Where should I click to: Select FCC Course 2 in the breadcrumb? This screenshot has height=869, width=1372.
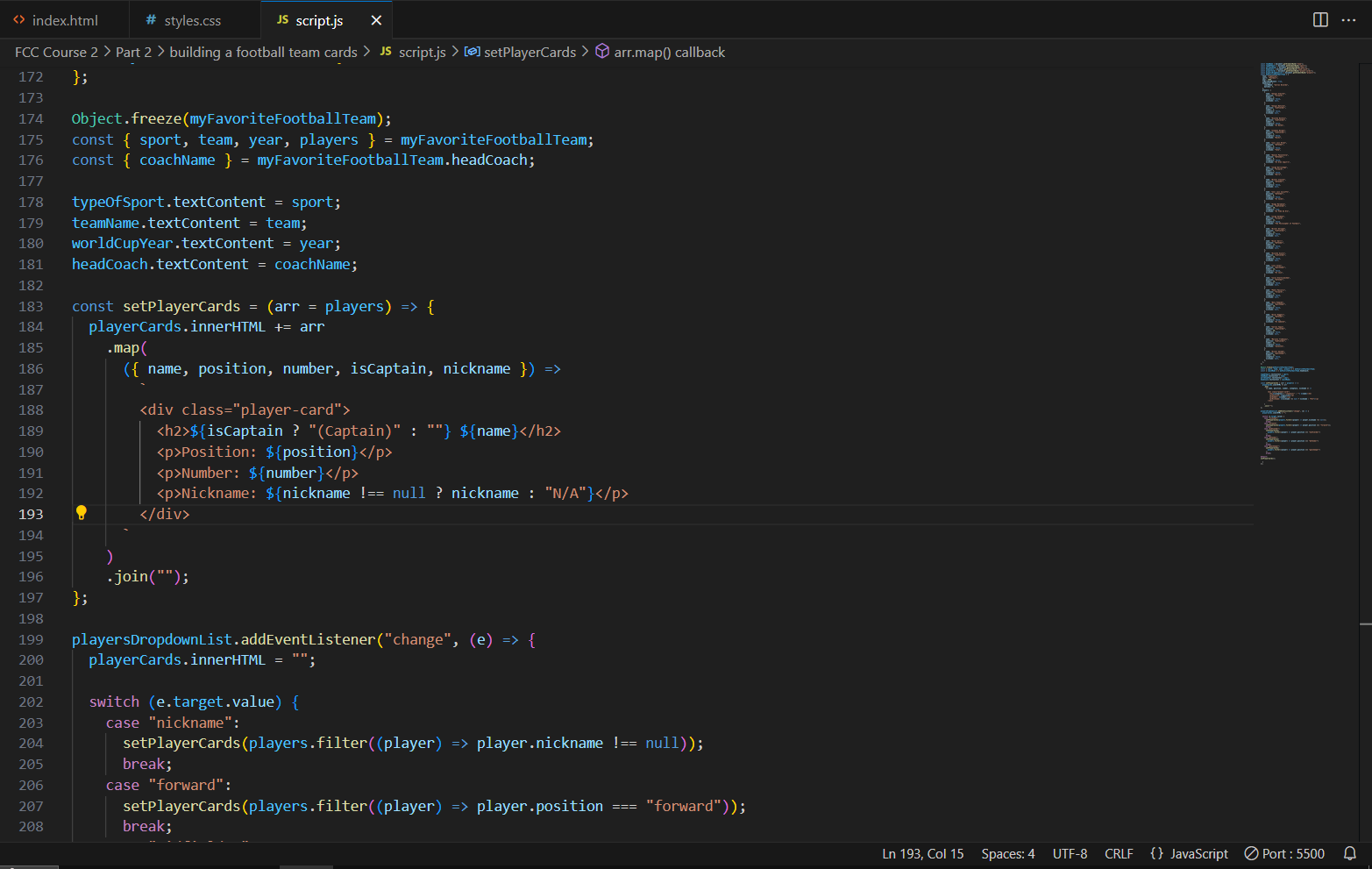[56, 52]
